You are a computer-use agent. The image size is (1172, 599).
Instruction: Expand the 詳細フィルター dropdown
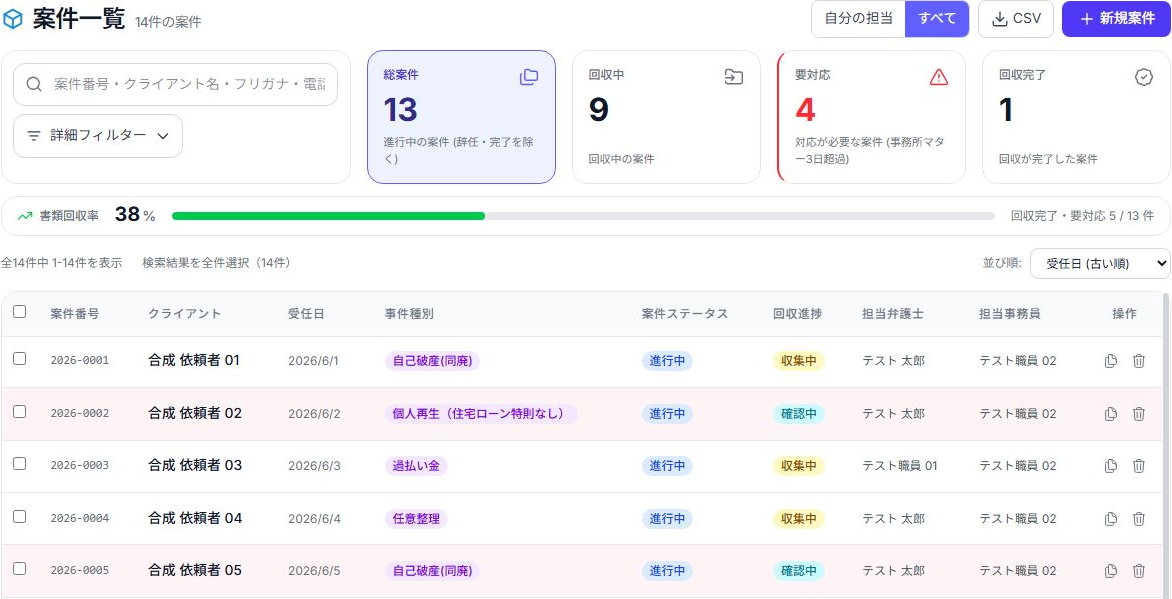click(x=98, y=136)
